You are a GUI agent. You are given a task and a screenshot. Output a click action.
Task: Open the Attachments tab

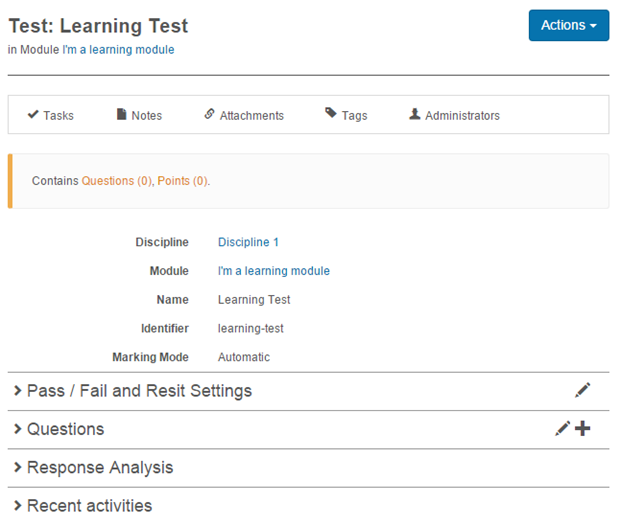(x=251, y=116)
